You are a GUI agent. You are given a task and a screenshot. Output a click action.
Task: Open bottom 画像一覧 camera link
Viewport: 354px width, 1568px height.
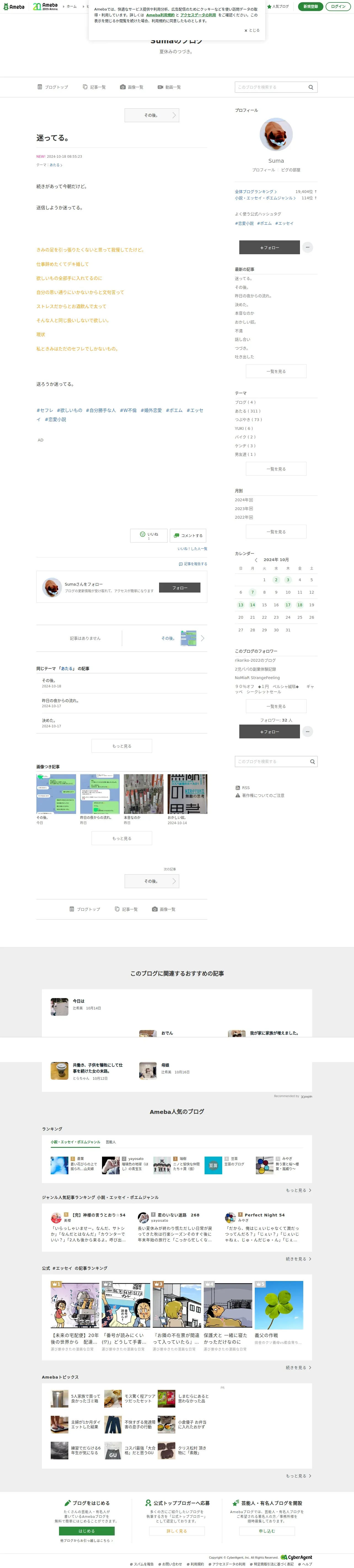pyautogui.click(x=163, y=909)
